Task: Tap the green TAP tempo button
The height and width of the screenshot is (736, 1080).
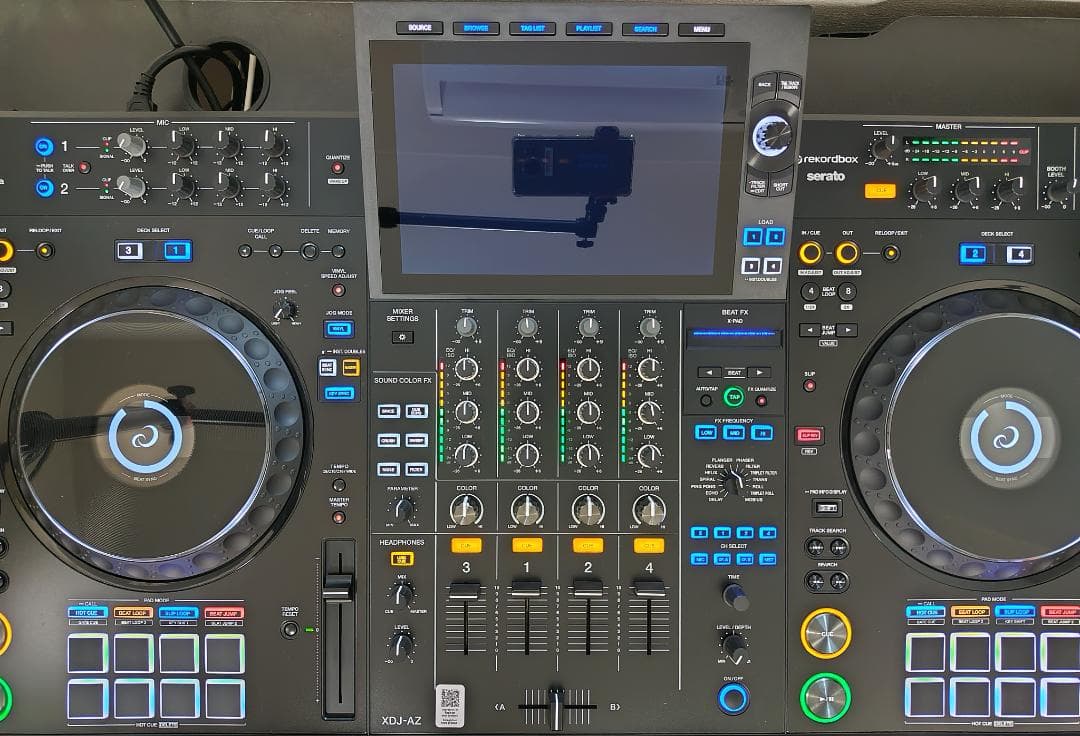Action: pos(734,397)
